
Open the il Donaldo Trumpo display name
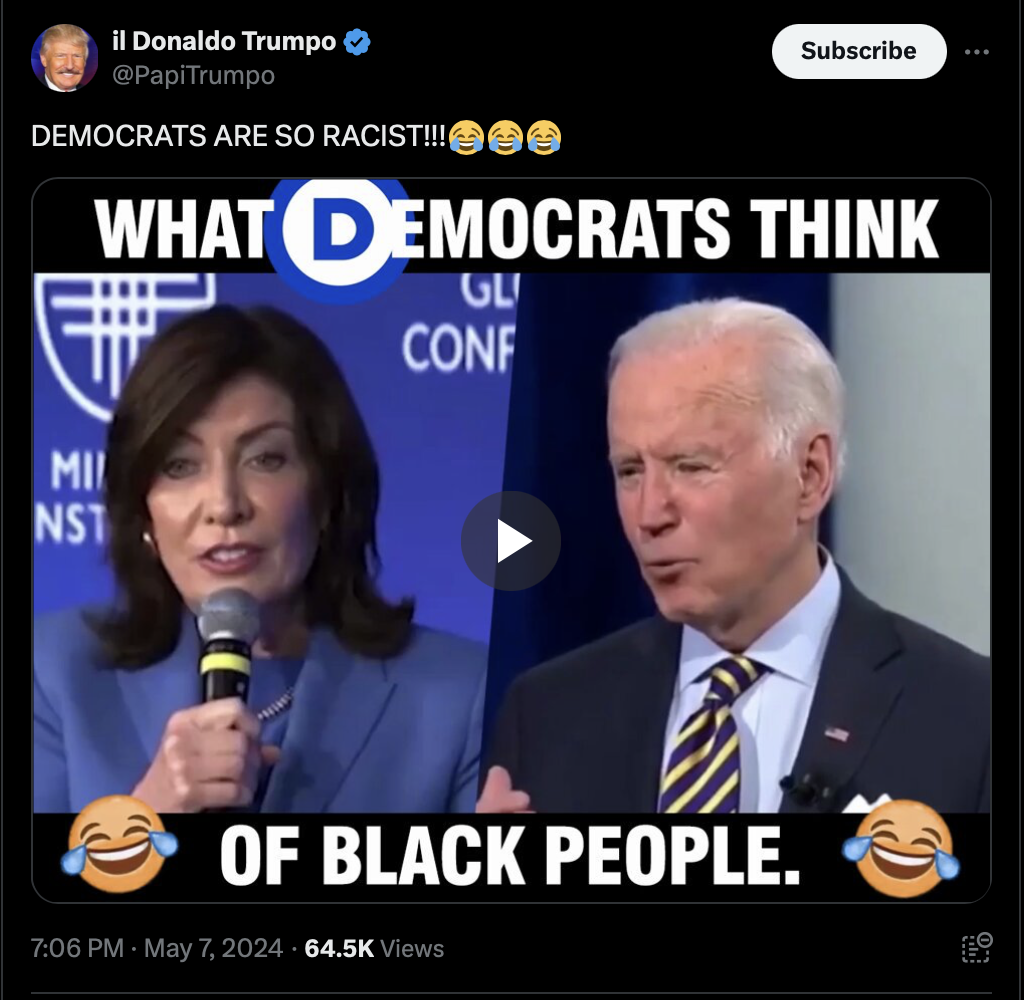tap(223, 41)
